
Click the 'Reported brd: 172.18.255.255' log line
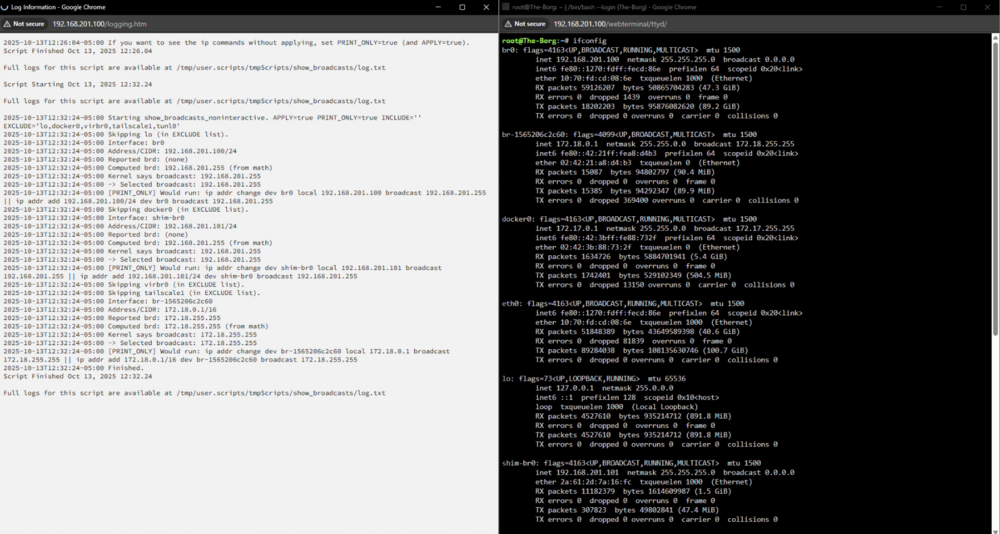click(112, 318)
